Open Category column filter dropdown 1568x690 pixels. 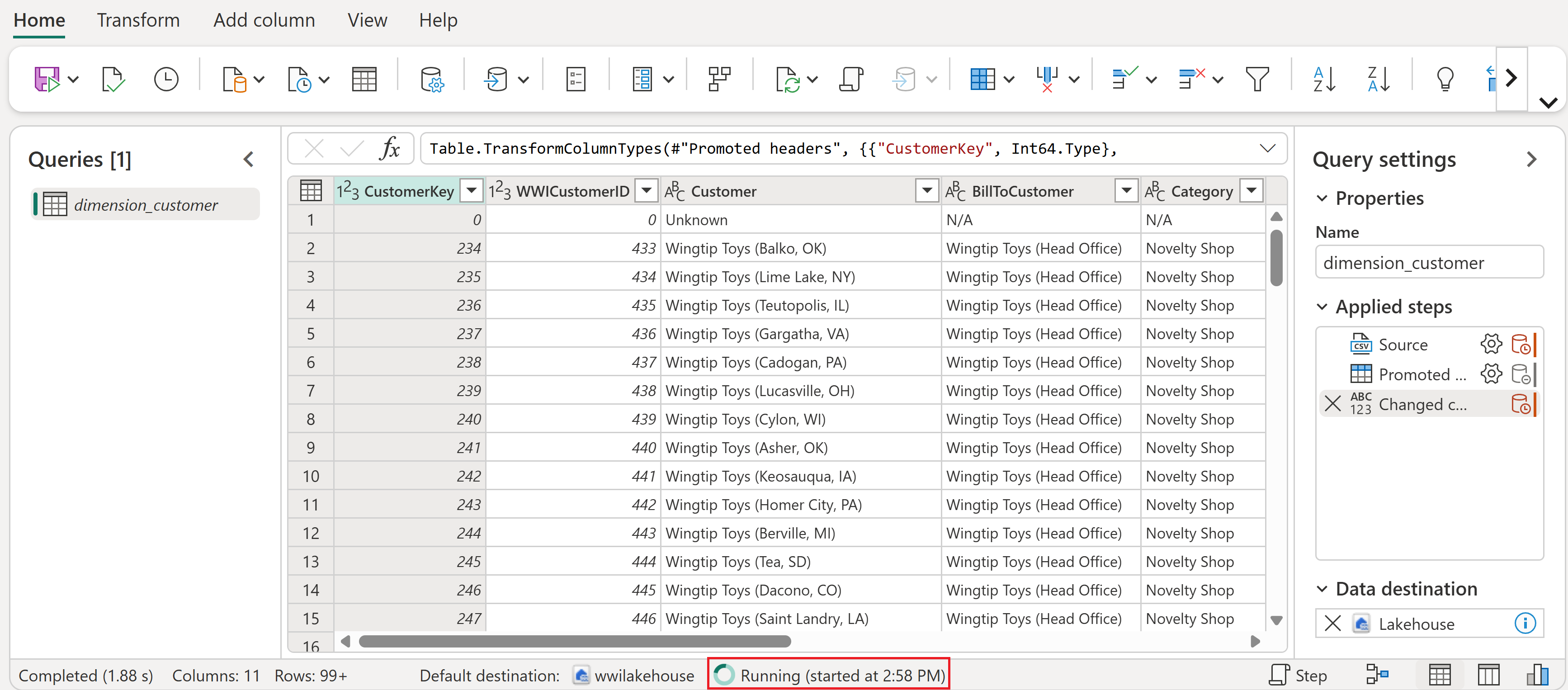pos(1252,191)
